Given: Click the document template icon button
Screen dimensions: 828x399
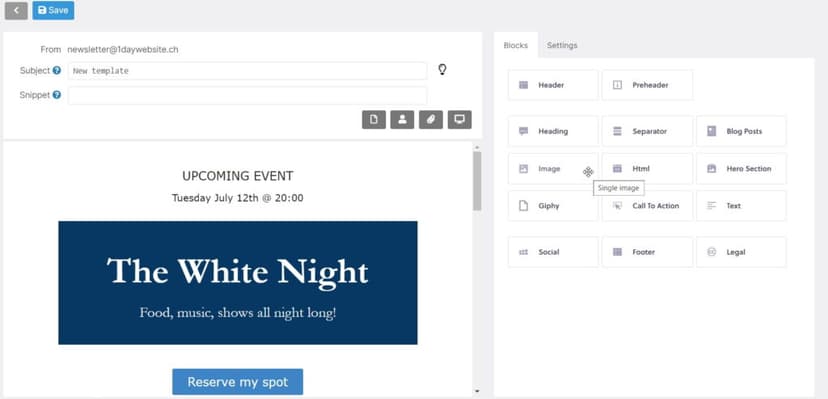Looking at the screenshot, I should pos(374,120).
